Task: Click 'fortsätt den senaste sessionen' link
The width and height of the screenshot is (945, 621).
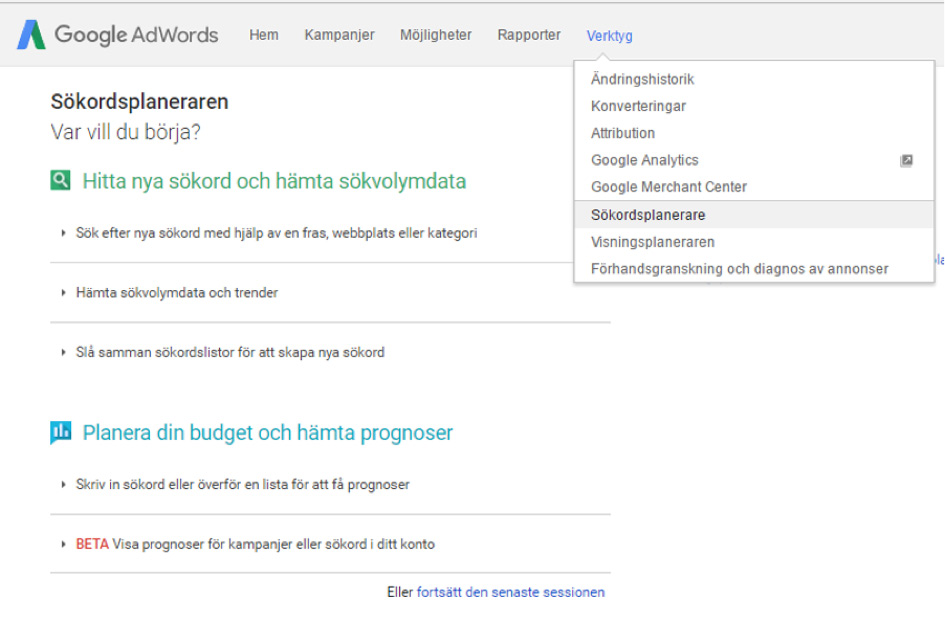Action: coord(510,592)
